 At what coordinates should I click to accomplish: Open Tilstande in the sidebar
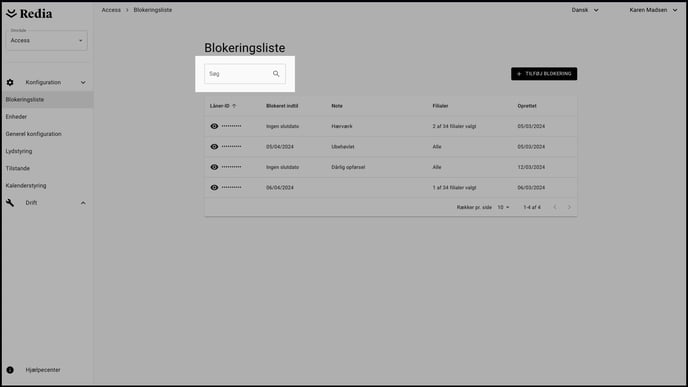[18, 168]
